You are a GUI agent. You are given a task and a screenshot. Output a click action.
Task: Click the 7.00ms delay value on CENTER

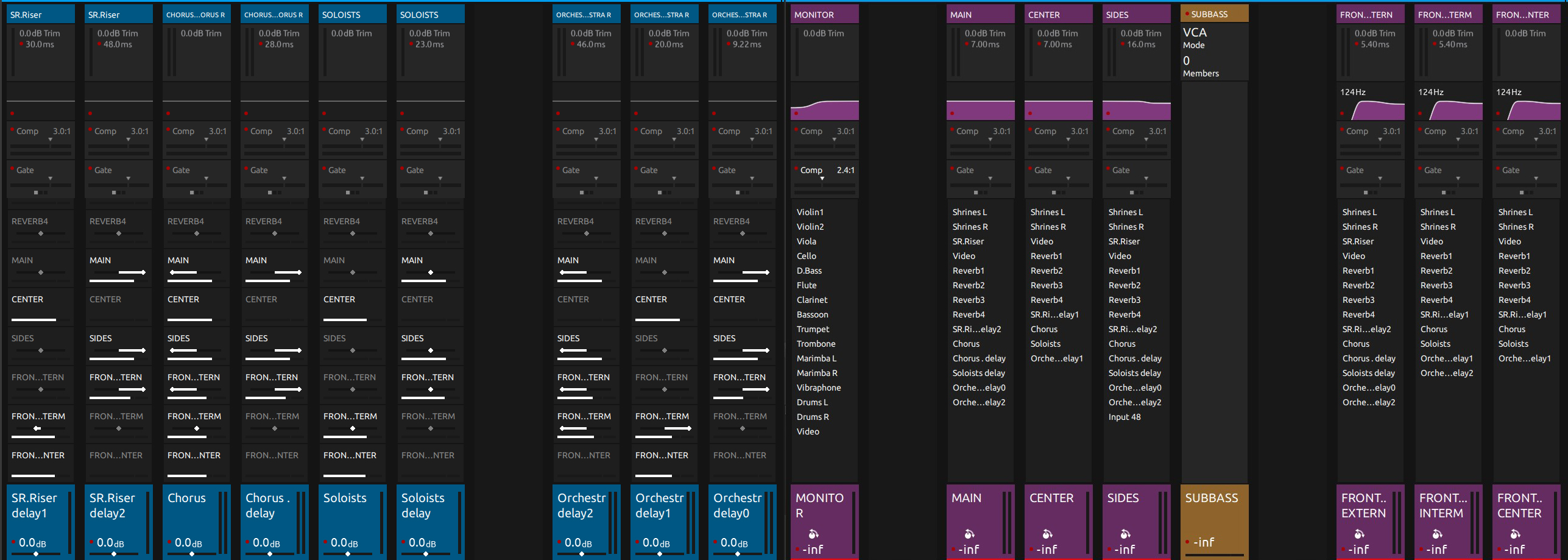1057,44
